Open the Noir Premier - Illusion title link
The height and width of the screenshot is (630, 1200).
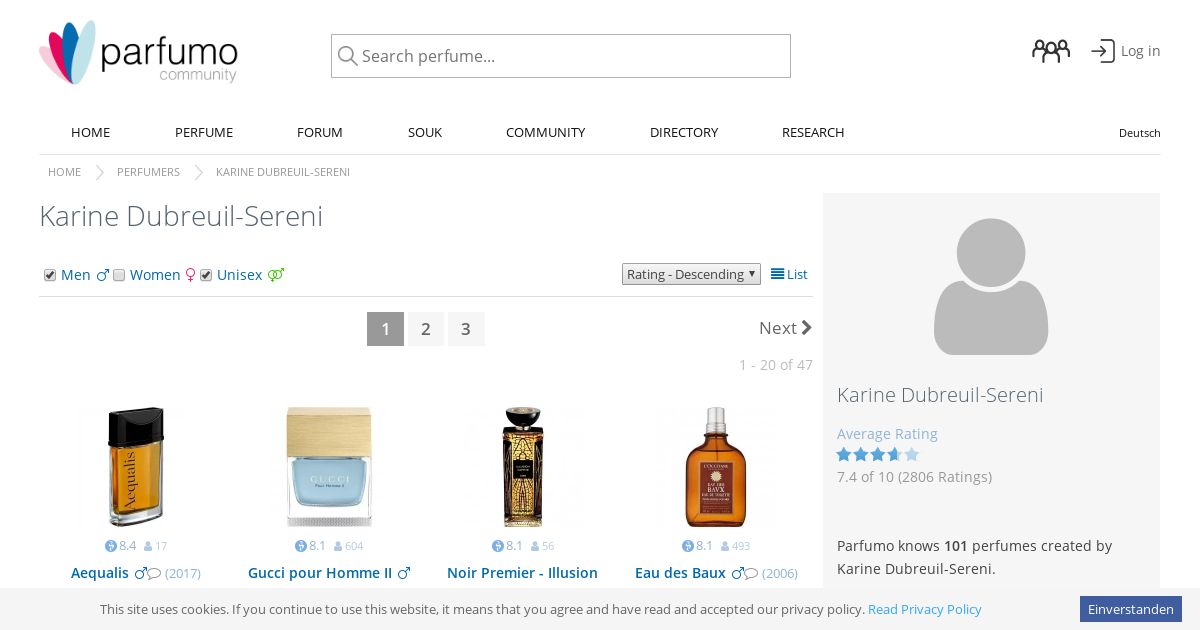pyautogui.click(x=522, y=573)
